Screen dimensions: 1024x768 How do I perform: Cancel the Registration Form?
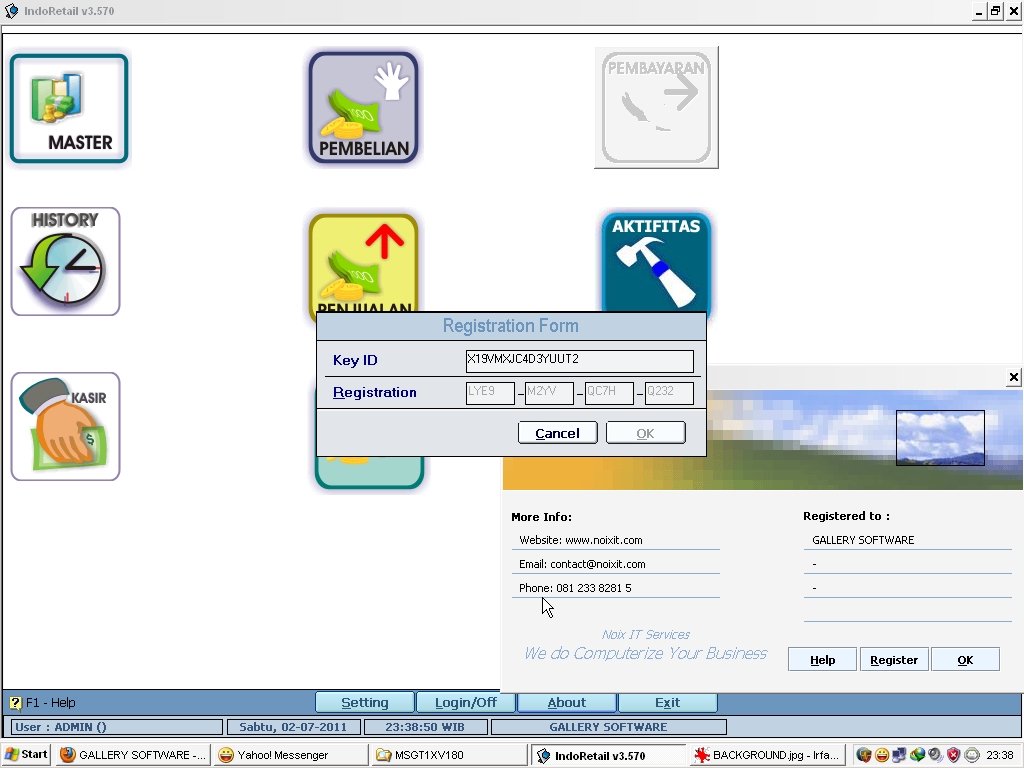(x=557, y=433)
